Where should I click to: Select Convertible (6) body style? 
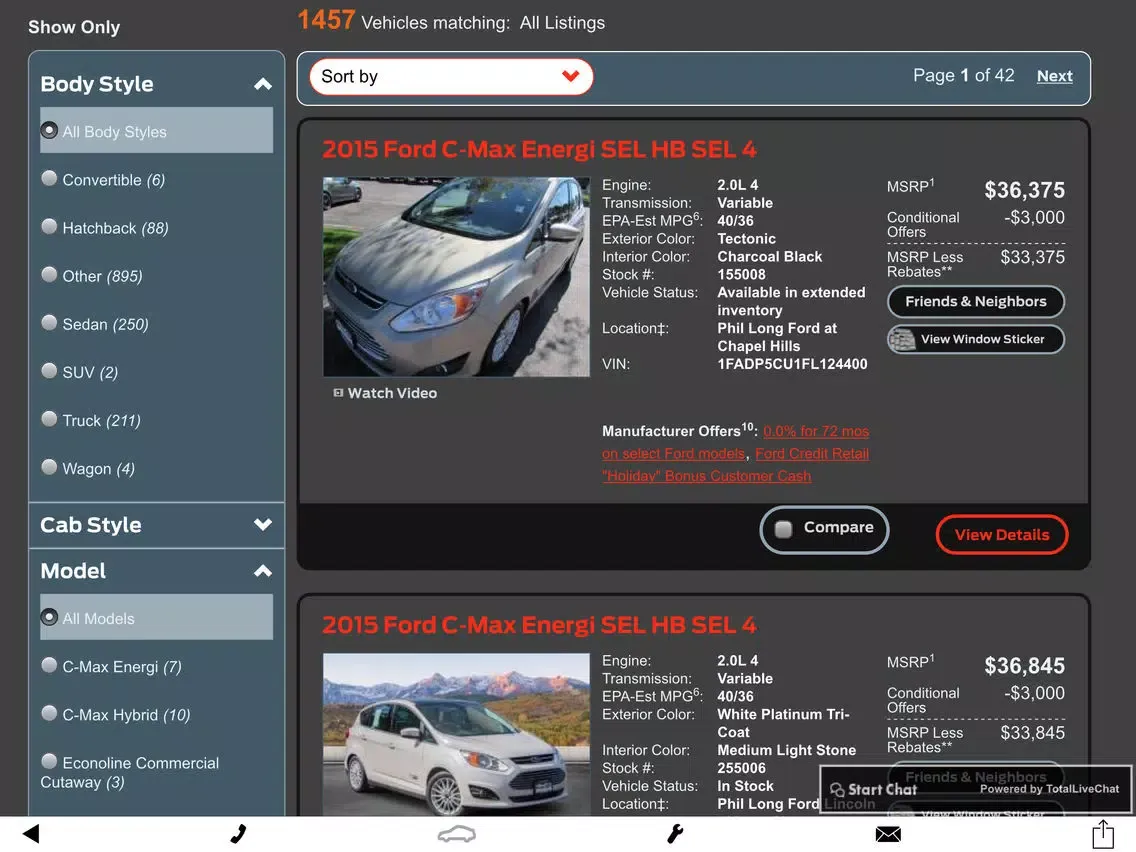pyautogui.click(x=49, y=178)
